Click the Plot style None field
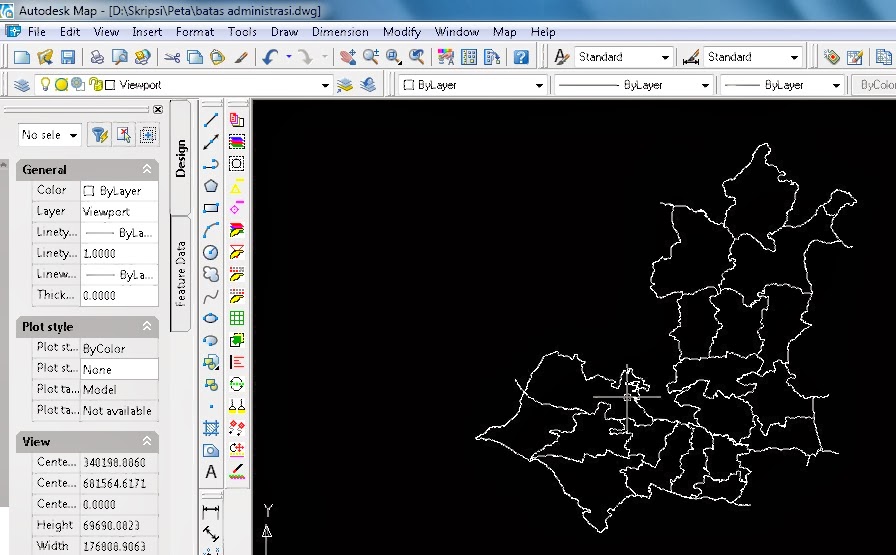The width and height of the screenshot is (896, 555). 119,369
